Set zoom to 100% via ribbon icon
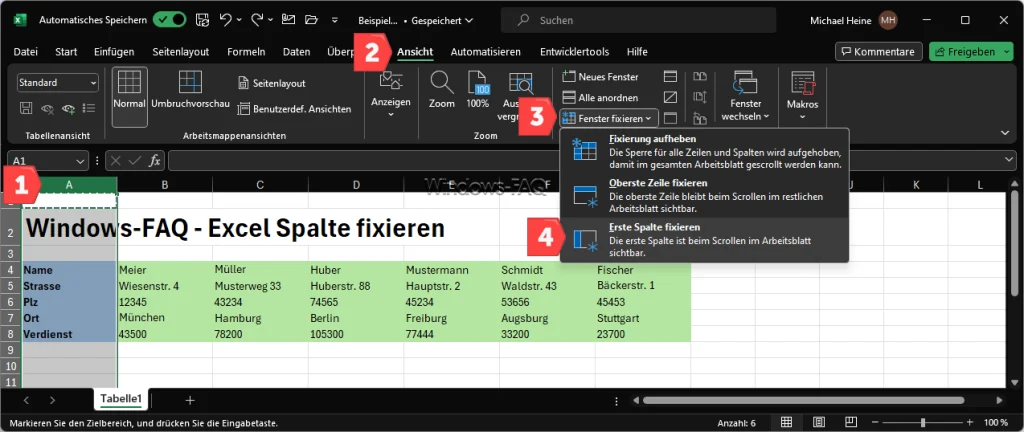 point(478,91)
